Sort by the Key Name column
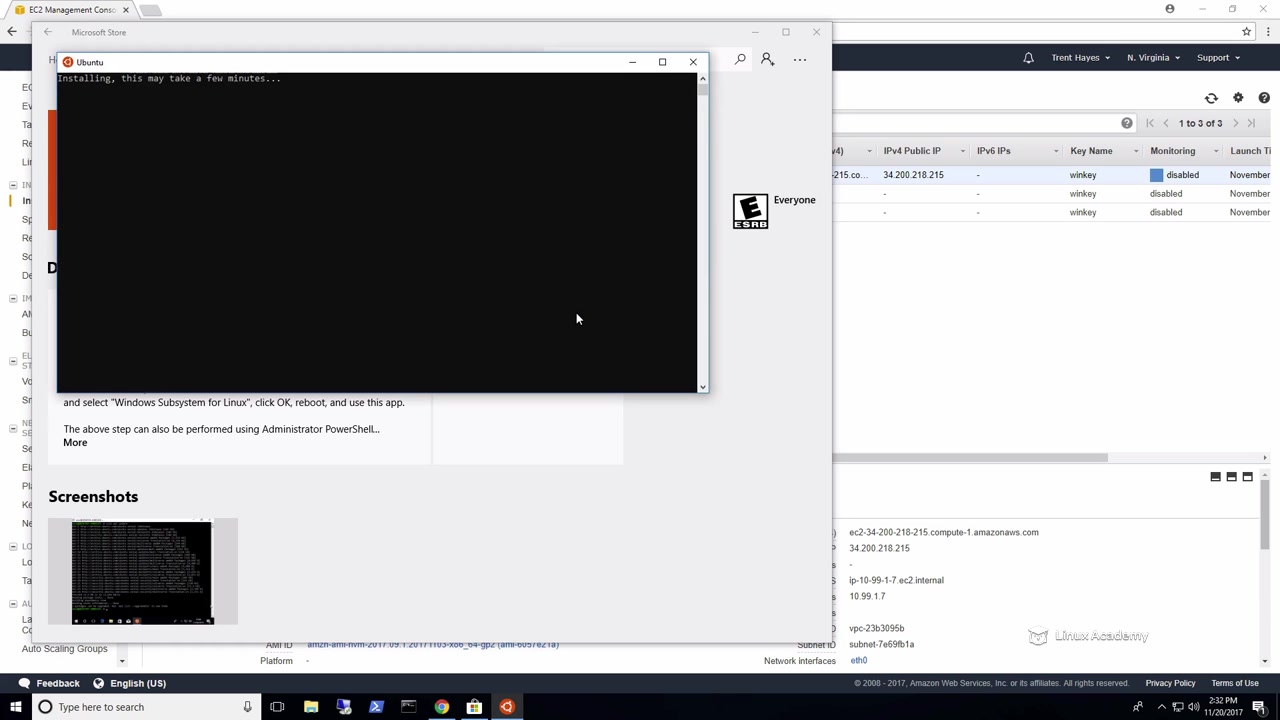1280x720 pixels. pos(1091,151)
